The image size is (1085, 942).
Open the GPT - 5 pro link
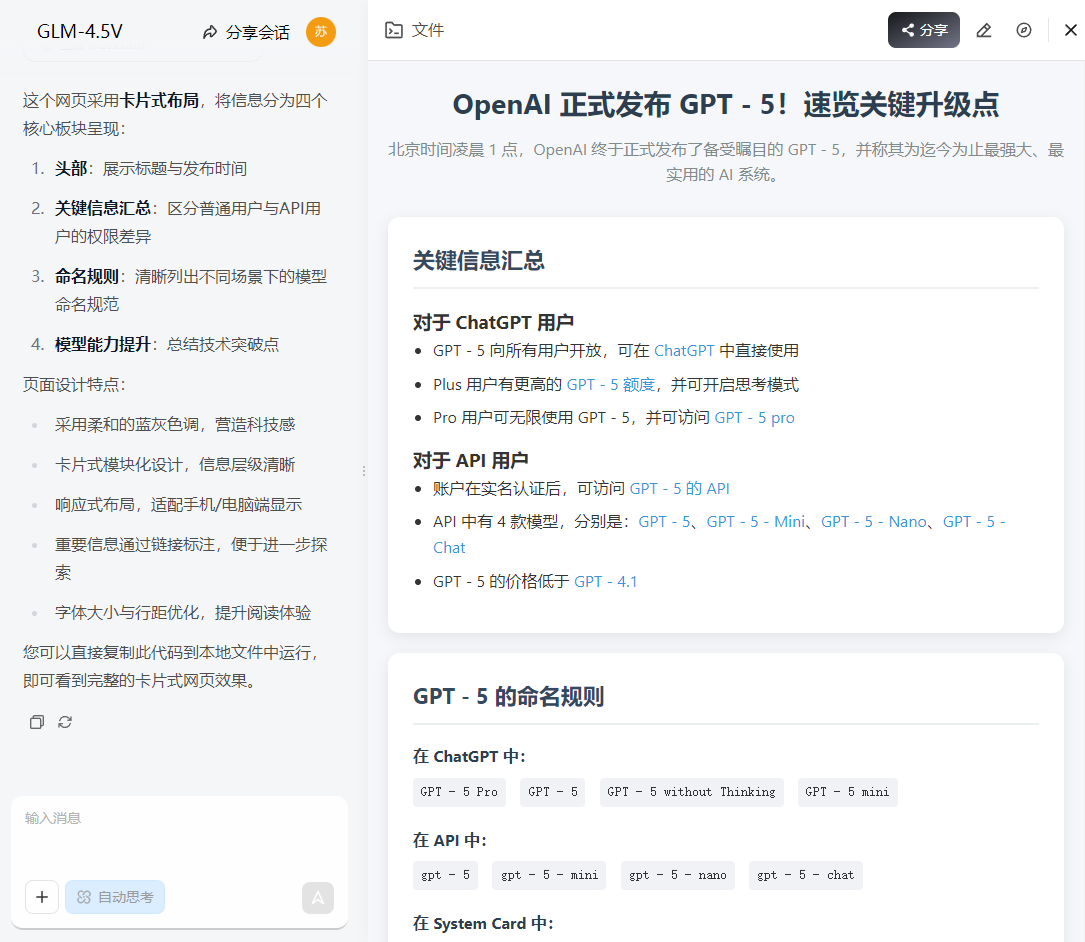tap(754, 418)
